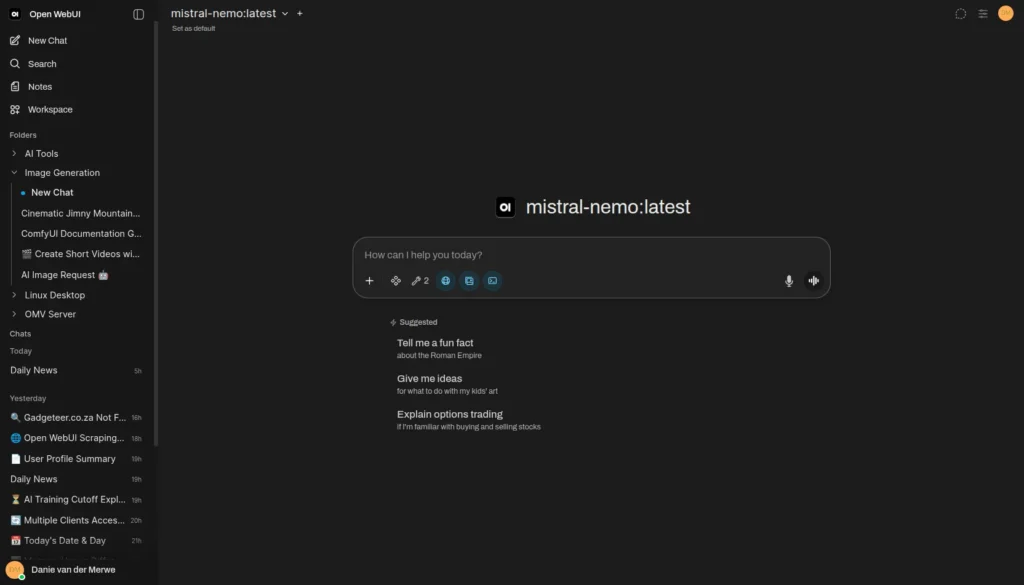1024x585 pixels.
Task: Collapse the Chats section header
Action: 20,334
